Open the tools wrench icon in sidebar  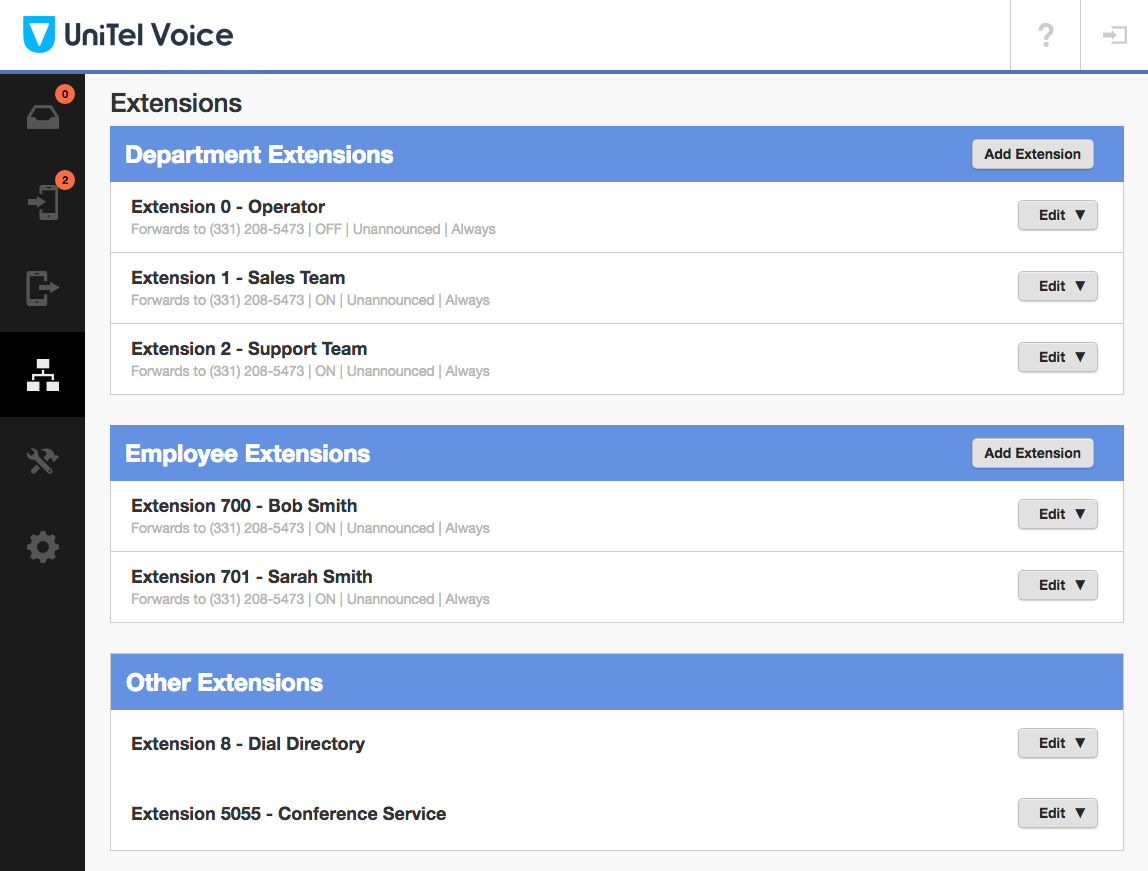point(42,460)
